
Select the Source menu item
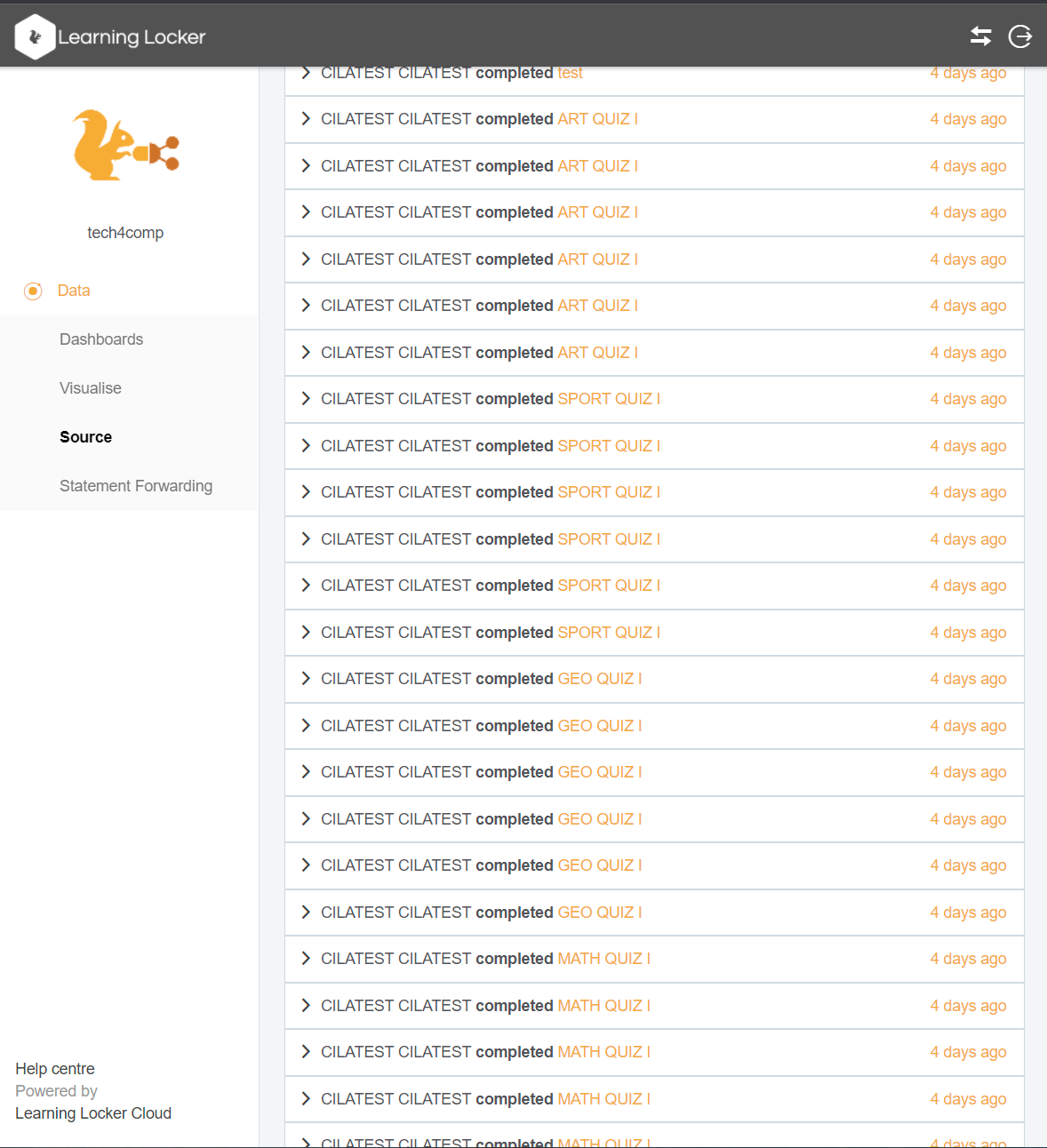[85, 436]
